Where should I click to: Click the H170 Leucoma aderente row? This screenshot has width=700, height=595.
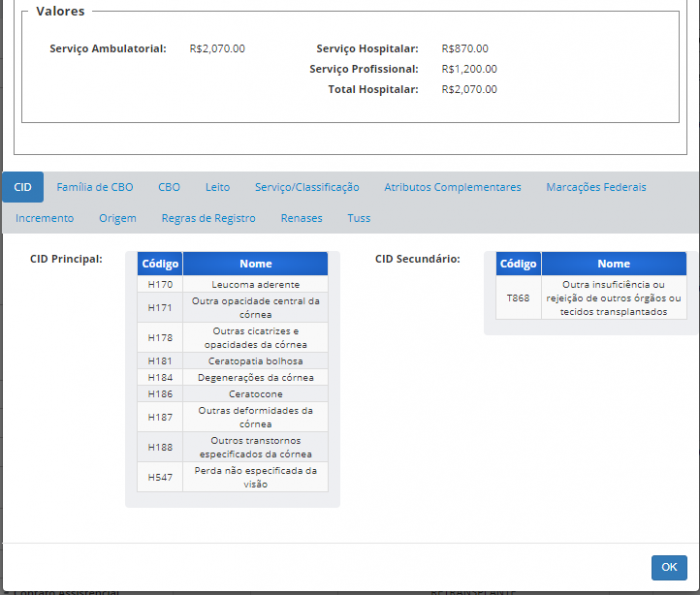coord(232,285)
